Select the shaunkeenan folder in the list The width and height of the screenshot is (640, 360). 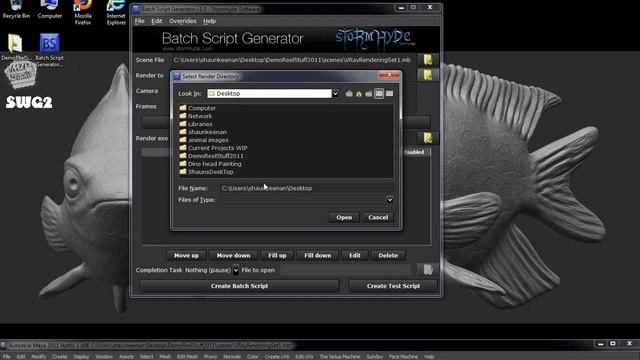pos(203,132)
